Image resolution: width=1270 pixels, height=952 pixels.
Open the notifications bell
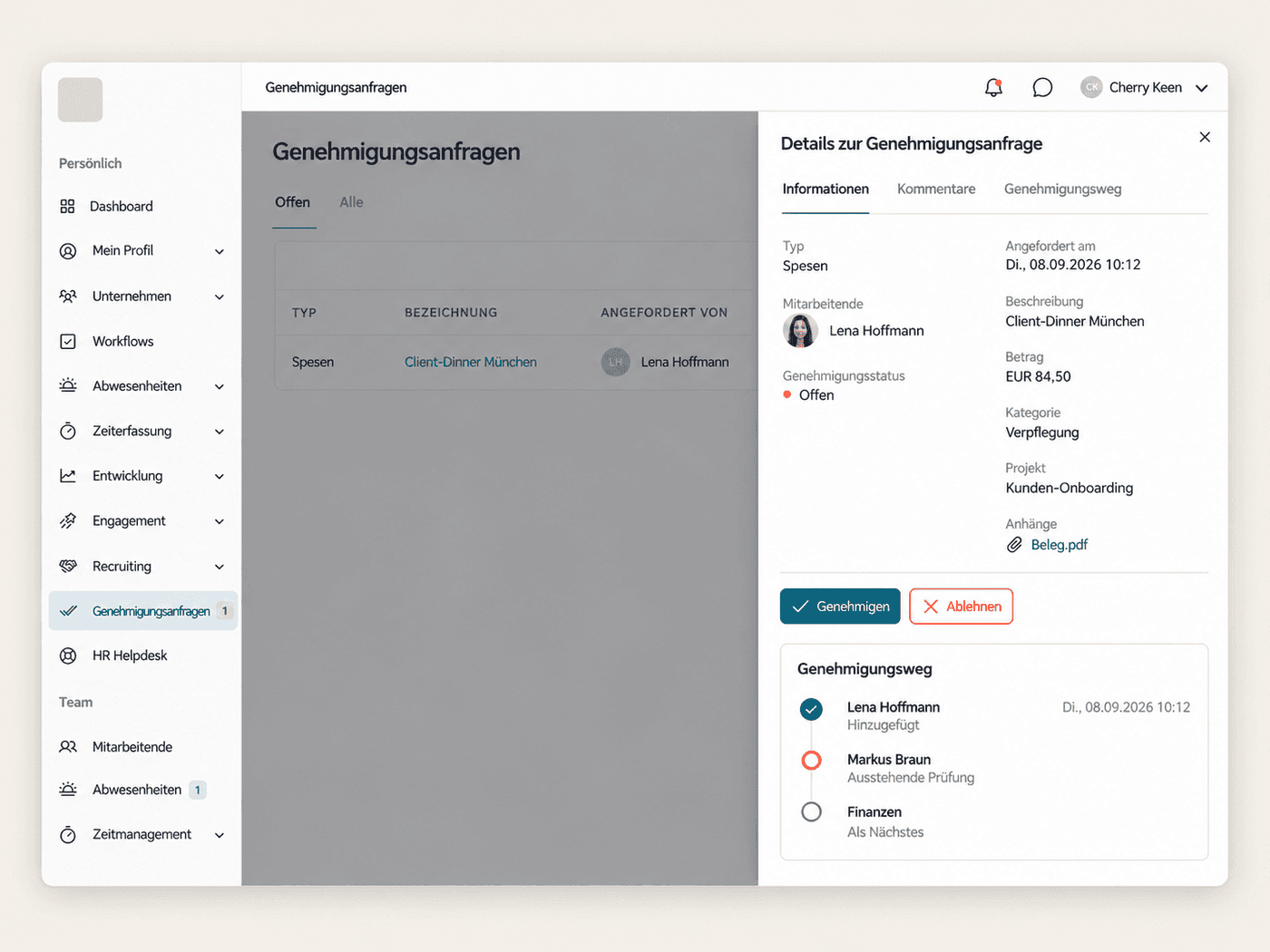[x=993, y=88]
